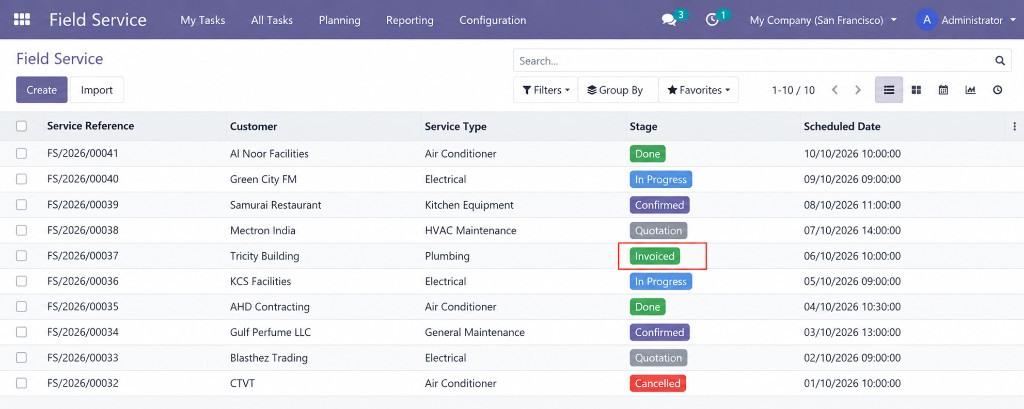Screen dimensions: 1024x409
Task: Click the Field Service app title
Action: click(x=98, y=20)
